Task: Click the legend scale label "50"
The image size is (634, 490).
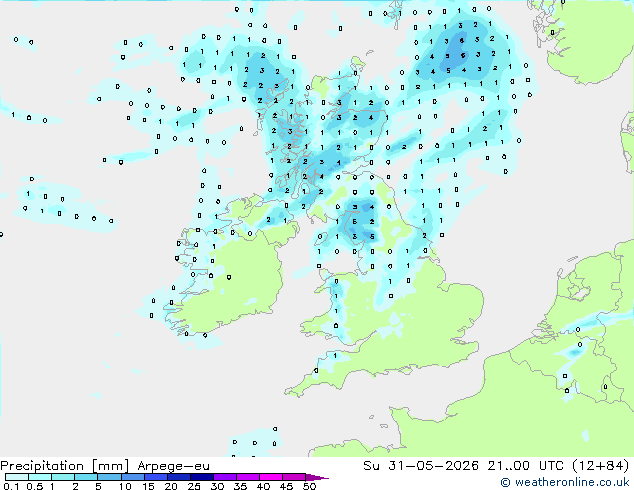Action: pos(309,486)
